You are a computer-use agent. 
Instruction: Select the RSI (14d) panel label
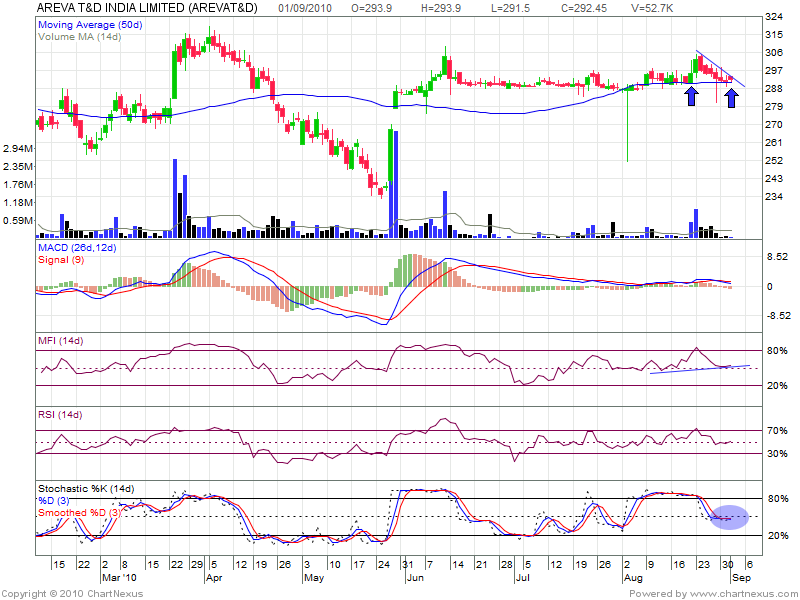60,414
